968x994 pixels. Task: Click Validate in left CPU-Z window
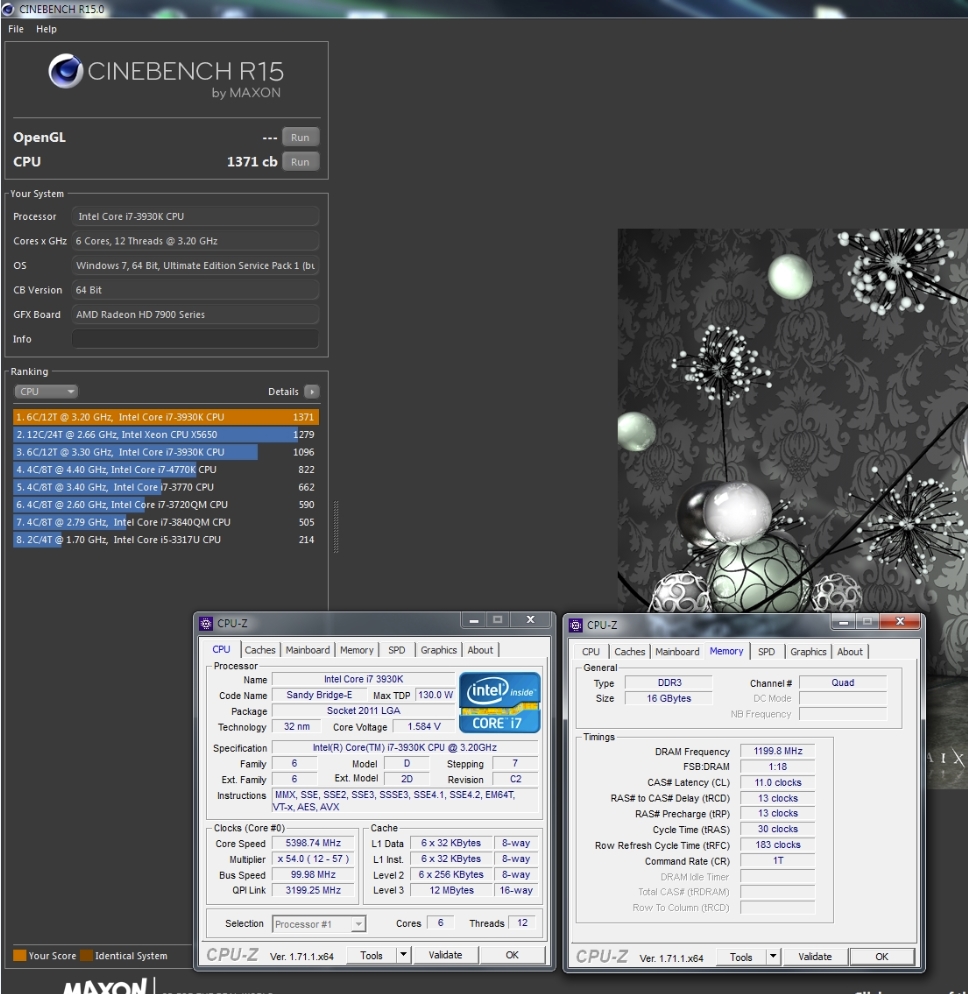[446, 955]
